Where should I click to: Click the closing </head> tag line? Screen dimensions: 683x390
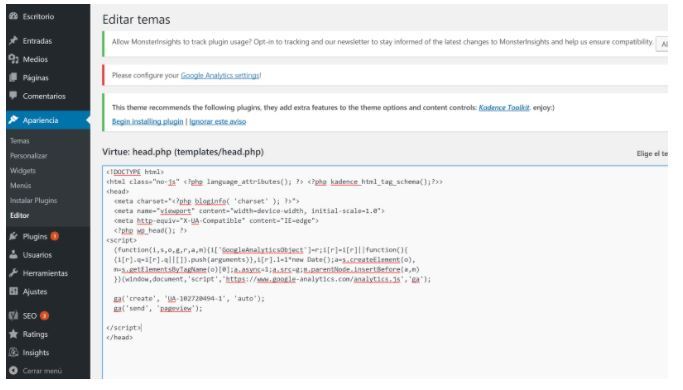click(x=120, y=337)
